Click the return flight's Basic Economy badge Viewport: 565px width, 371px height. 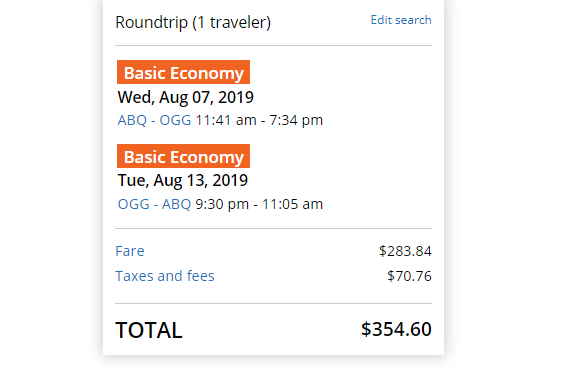pyautogui.click(x=183, y=156)
